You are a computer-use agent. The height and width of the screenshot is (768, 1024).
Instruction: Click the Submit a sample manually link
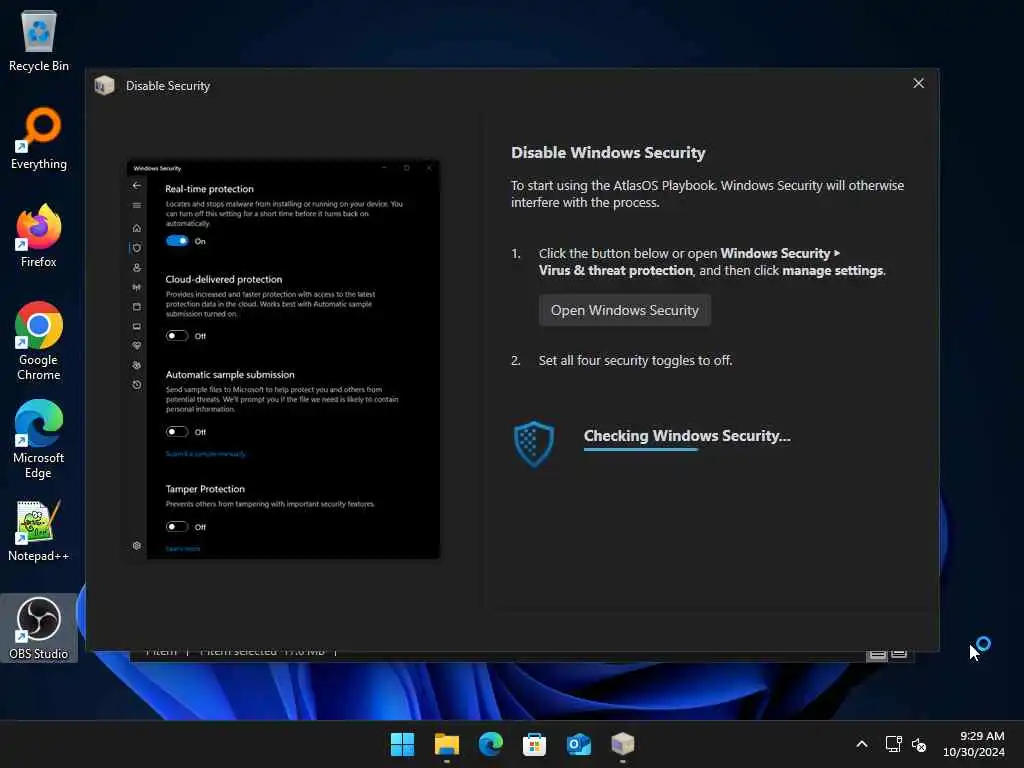(x=206, y=454)
